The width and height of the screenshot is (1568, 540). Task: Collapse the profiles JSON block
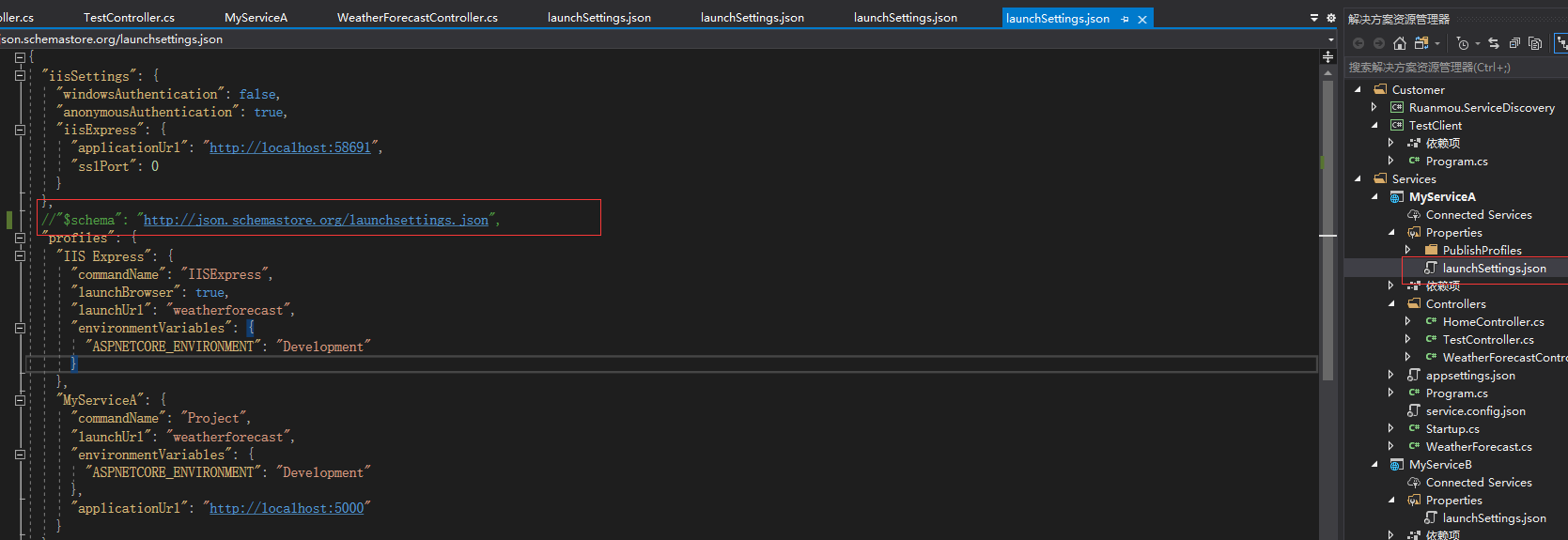20,239
